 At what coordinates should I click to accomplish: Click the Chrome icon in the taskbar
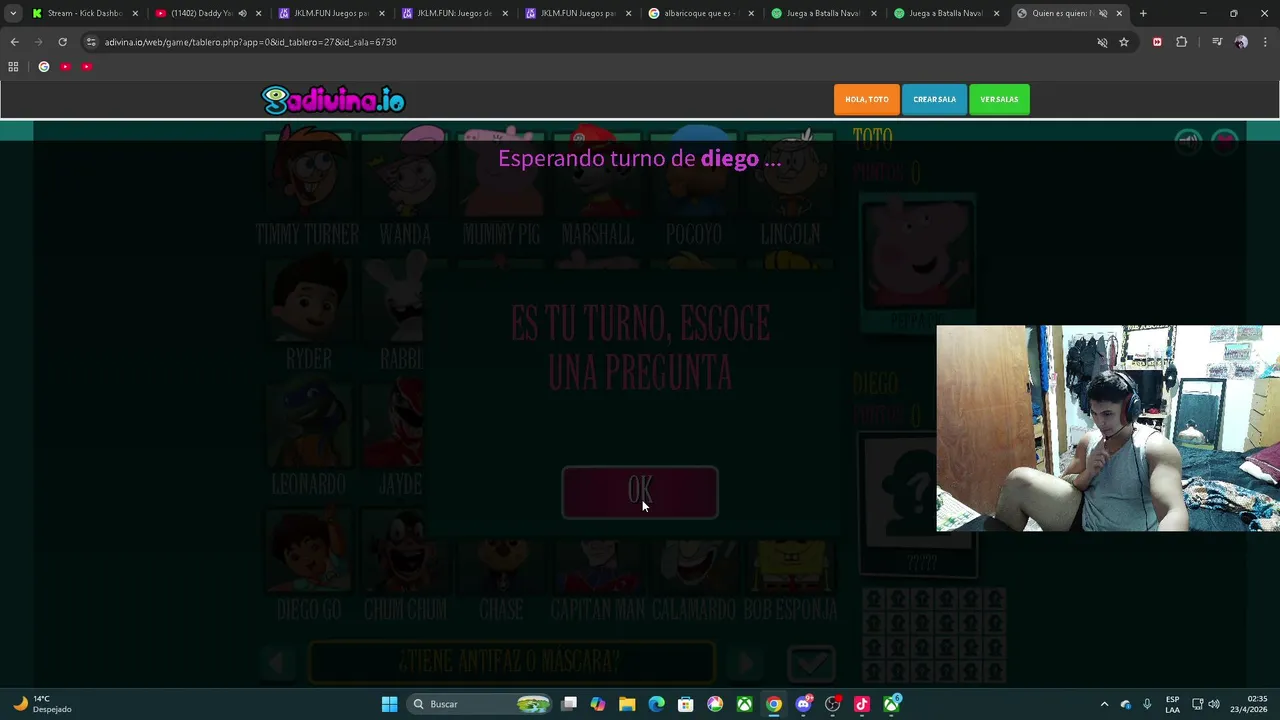[x=774, y=704]
